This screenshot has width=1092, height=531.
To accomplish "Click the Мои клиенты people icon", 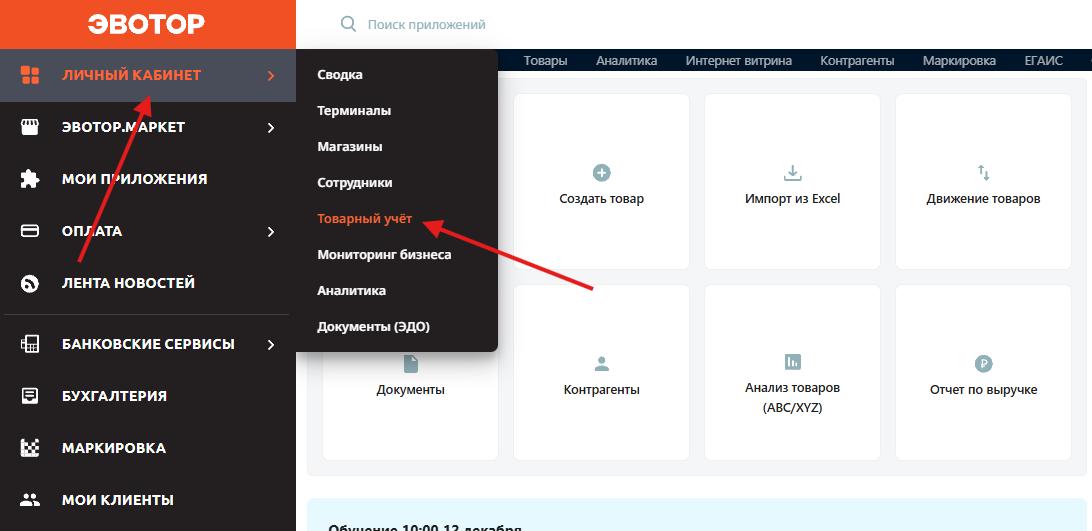I will (30, 500).
